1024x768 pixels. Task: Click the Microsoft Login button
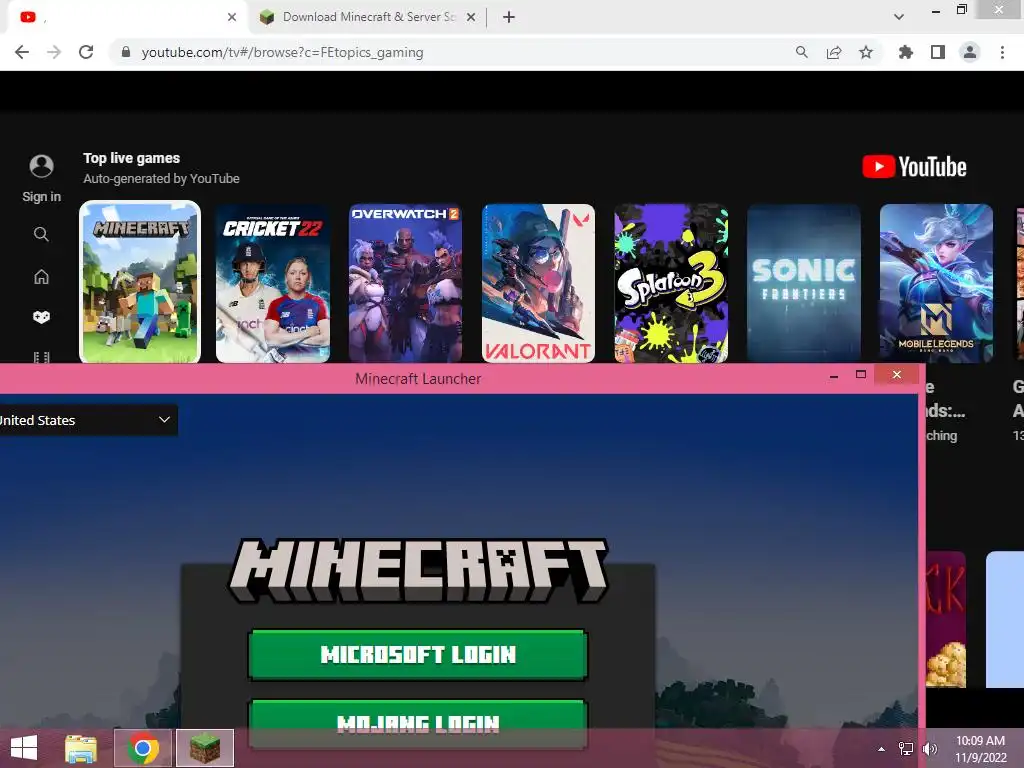418,654
